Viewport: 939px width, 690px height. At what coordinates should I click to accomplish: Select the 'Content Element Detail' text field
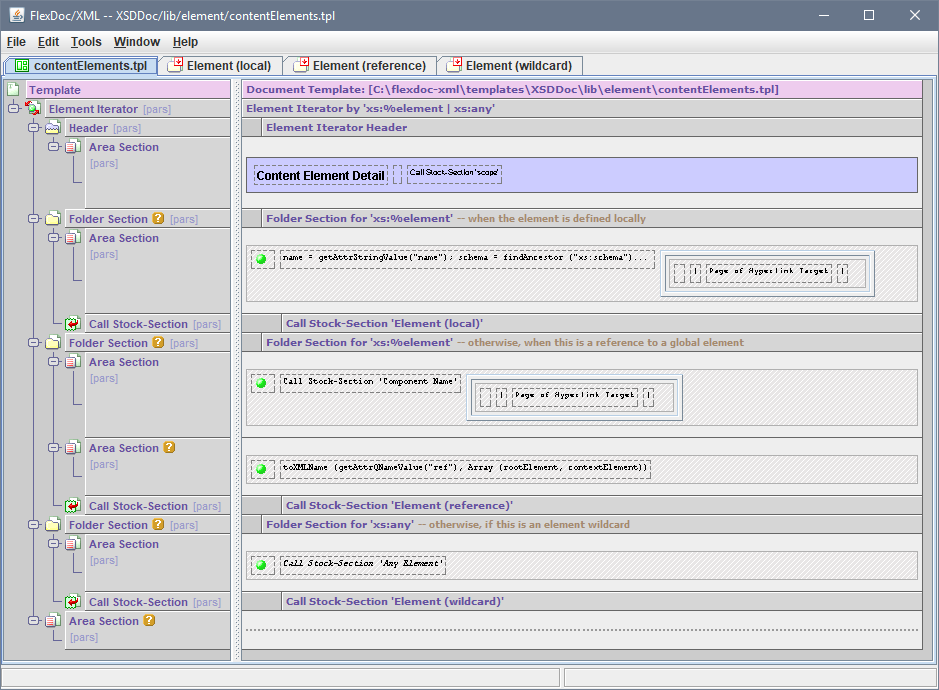point(320,175)
